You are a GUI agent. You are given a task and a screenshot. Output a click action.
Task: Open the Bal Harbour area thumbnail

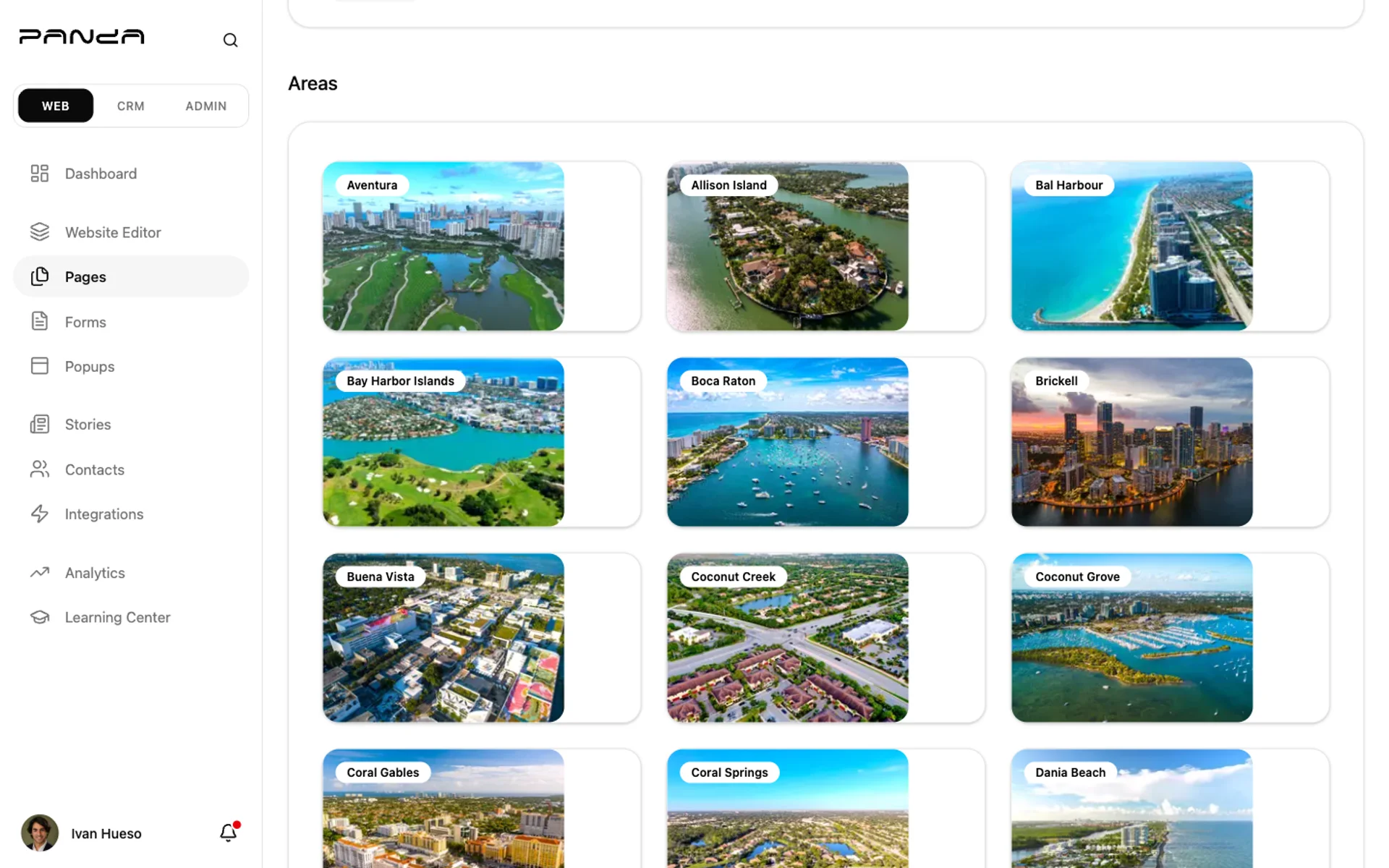pos(1132,246)
